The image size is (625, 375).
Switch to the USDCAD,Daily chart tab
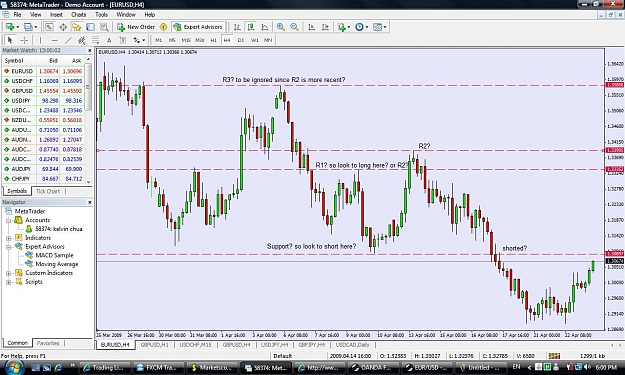point(352,345)
